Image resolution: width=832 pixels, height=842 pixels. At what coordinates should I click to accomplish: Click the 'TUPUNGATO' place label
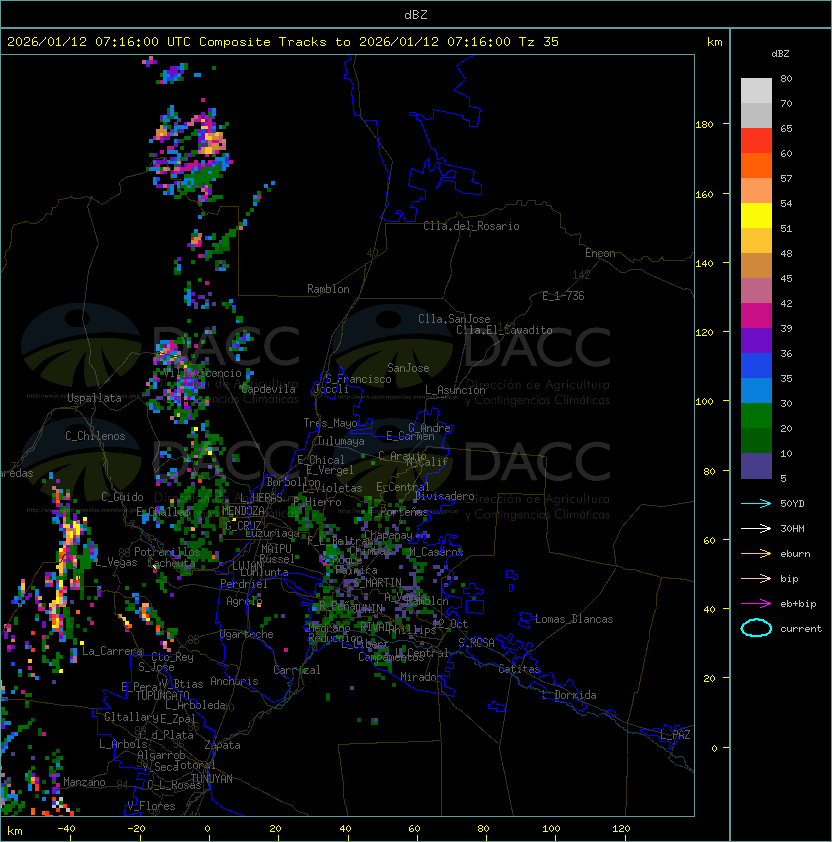click(162, 696)
